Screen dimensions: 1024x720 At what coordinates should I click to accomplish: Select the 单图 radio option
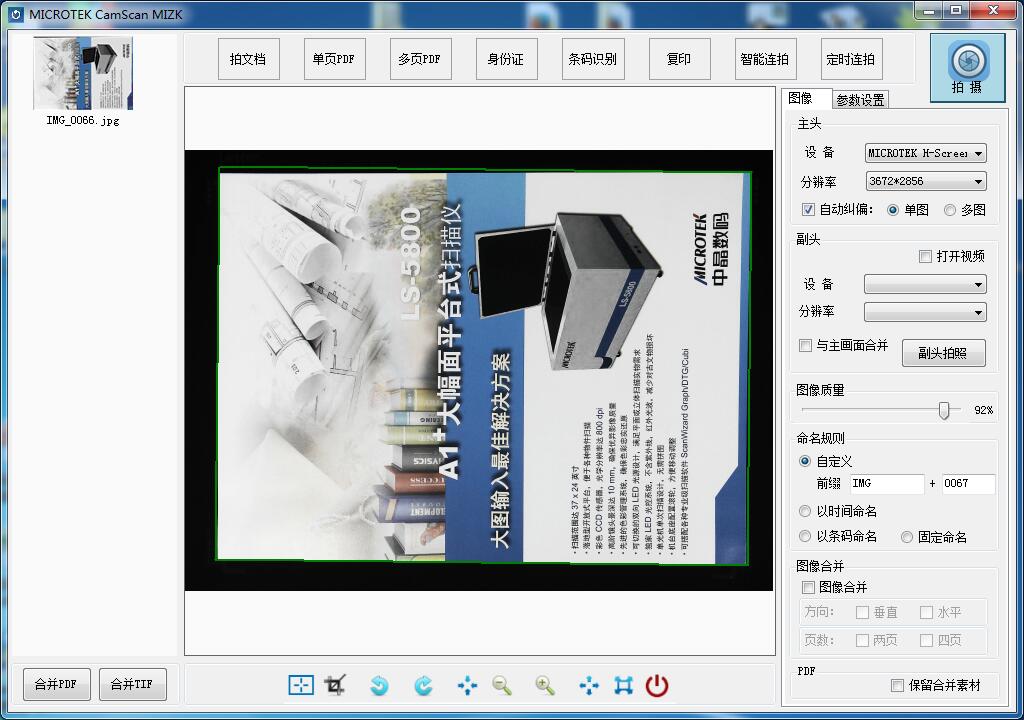[x=893, y=210]
